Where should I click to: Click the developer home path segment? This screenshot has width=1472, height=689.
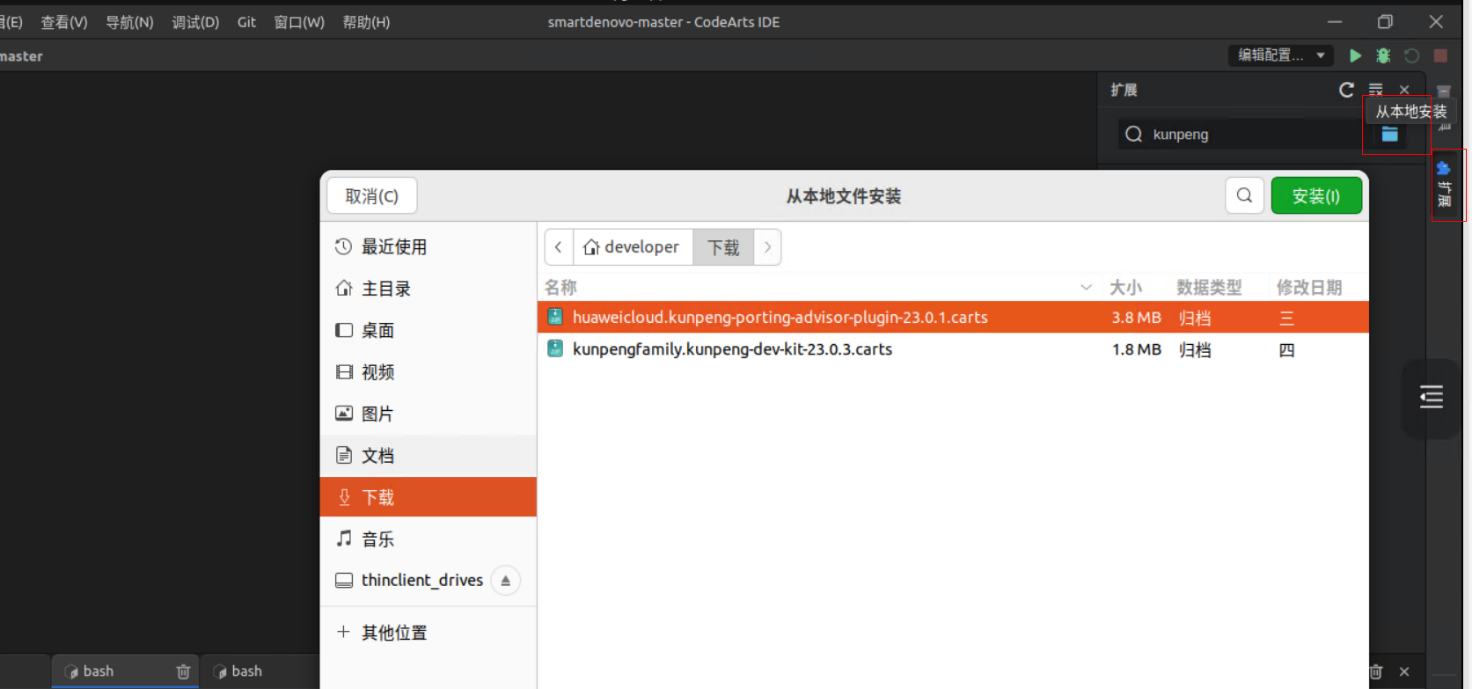(632, 247)
